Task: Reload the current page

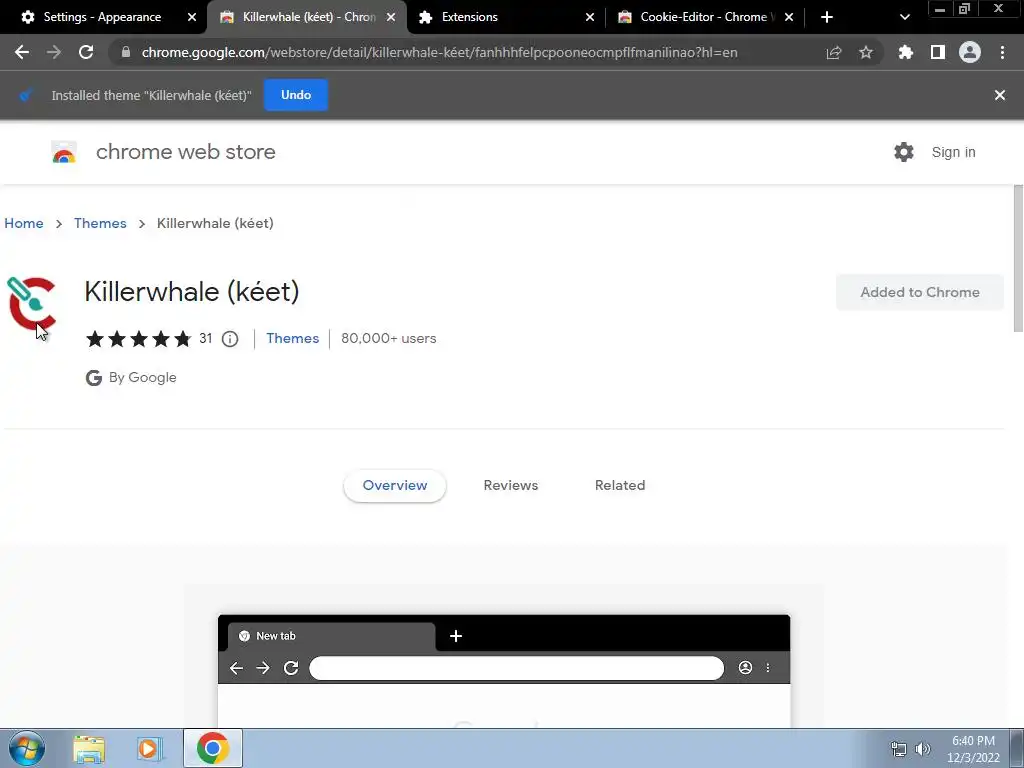Action: coord(86,52)
